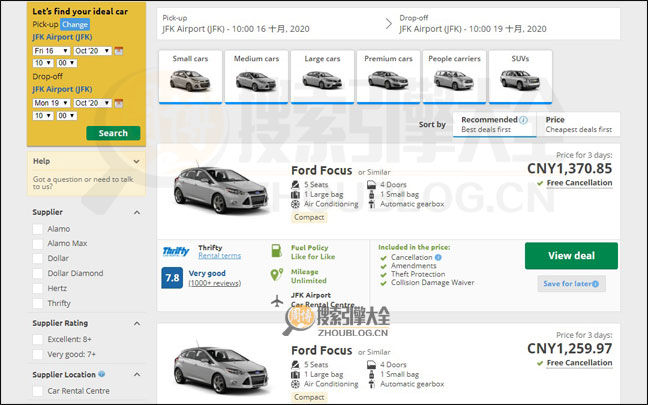Tick the Dollar supplier checkbox

(x=38, y=259)
